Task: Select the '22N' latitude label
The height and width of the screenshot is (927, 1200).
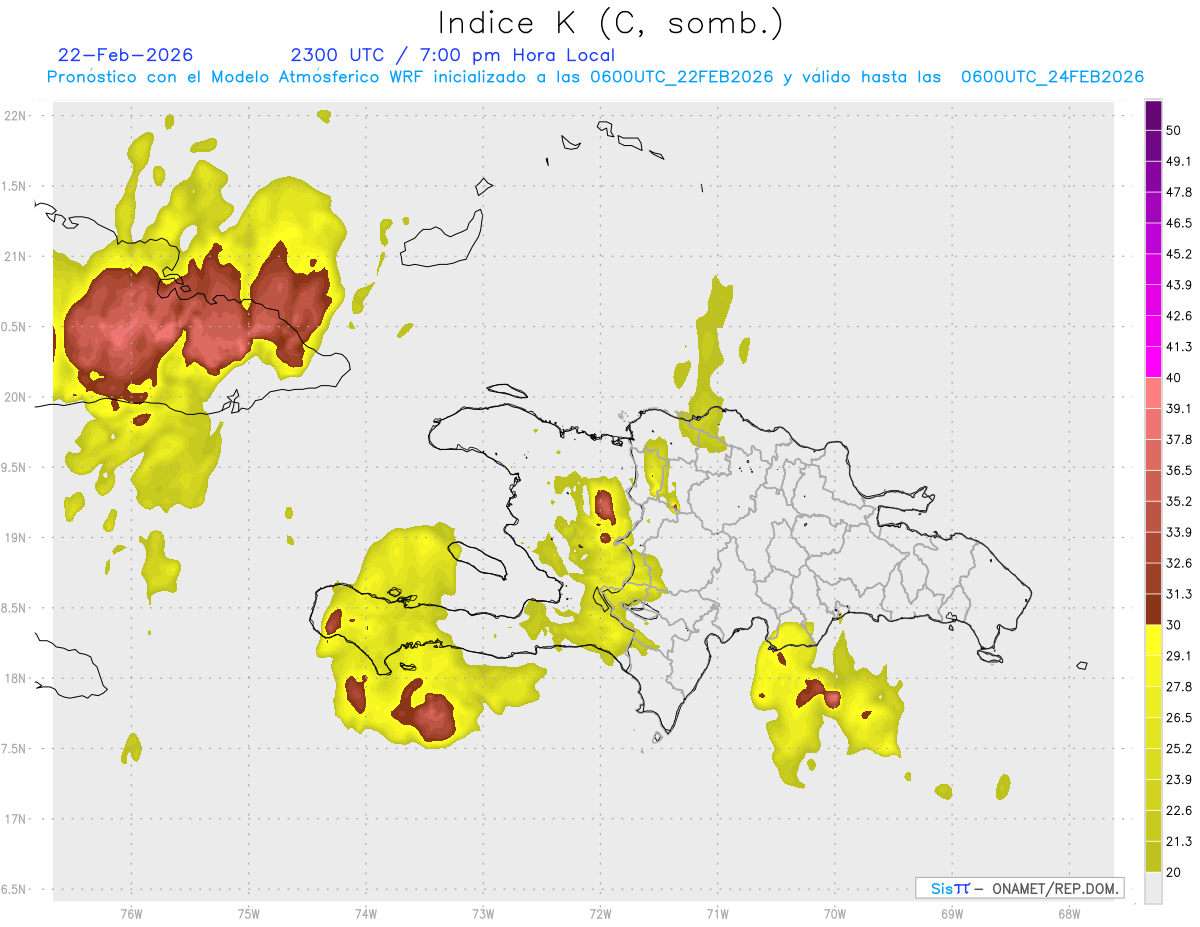Action: [17, 115]
